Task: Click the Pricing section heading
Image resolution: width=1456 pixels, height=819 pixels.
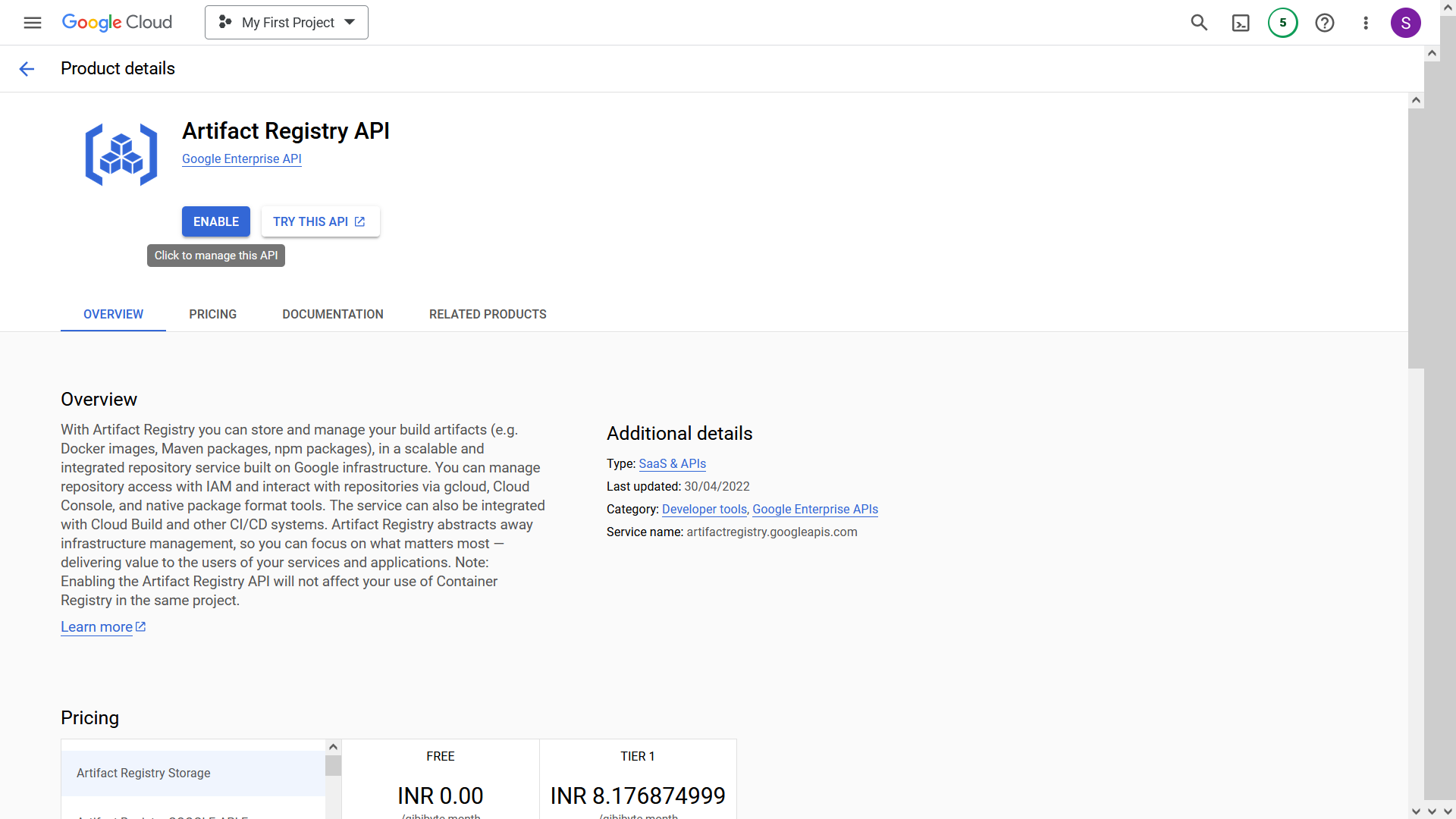Action: [89, 717]
